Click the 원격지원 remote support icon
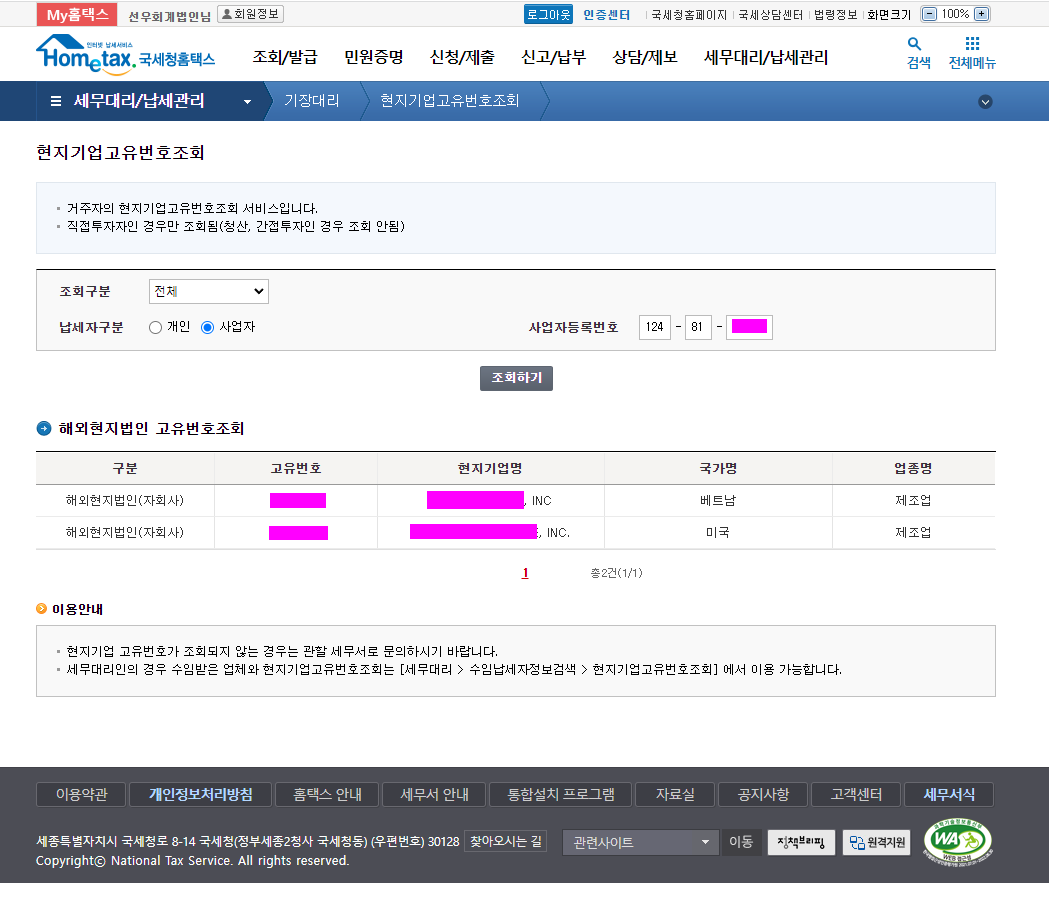 pos(876,842)
